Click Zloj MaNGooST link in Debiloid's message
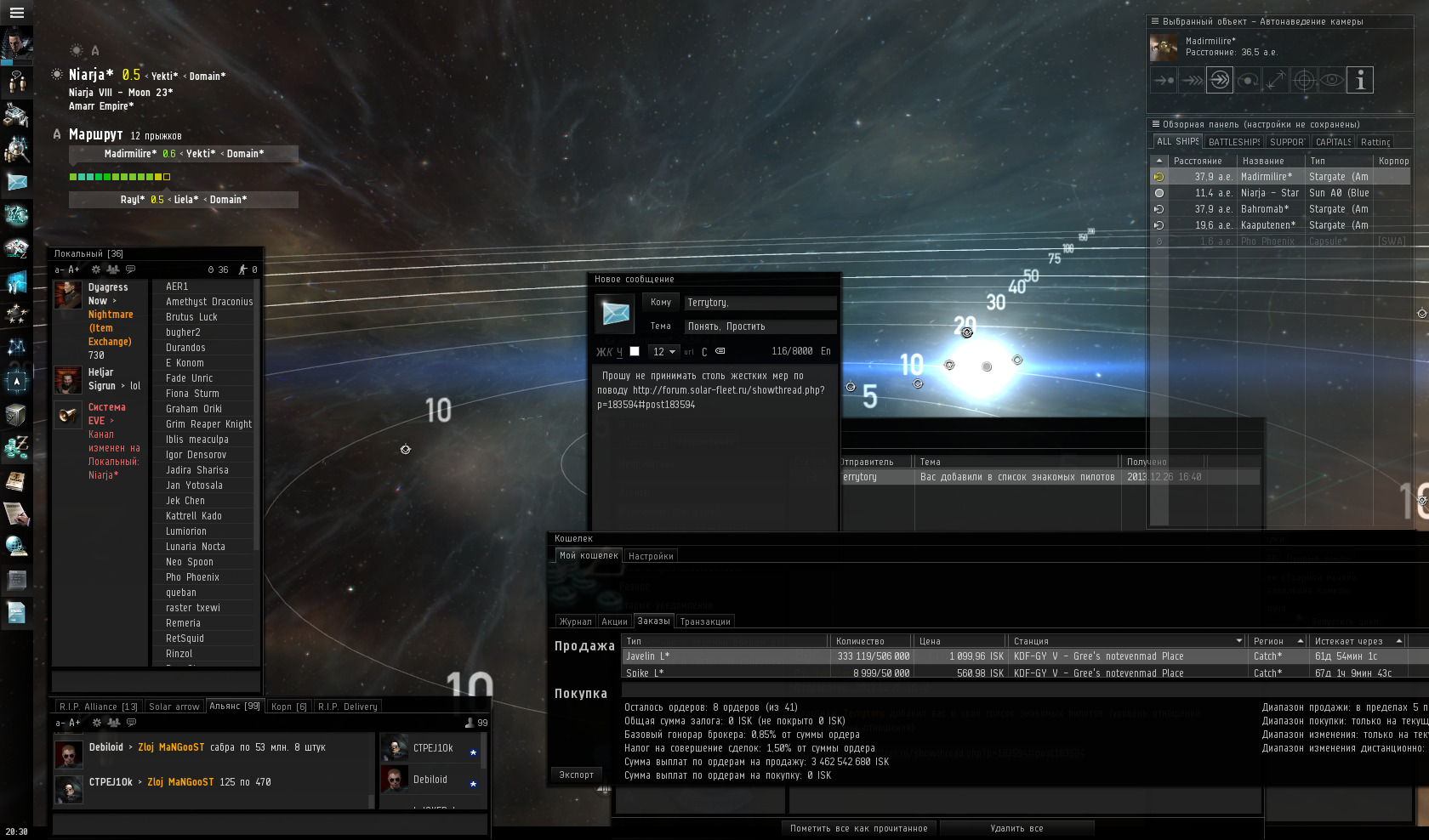Viewport: 1429px width, 840px height. [171, 747]
